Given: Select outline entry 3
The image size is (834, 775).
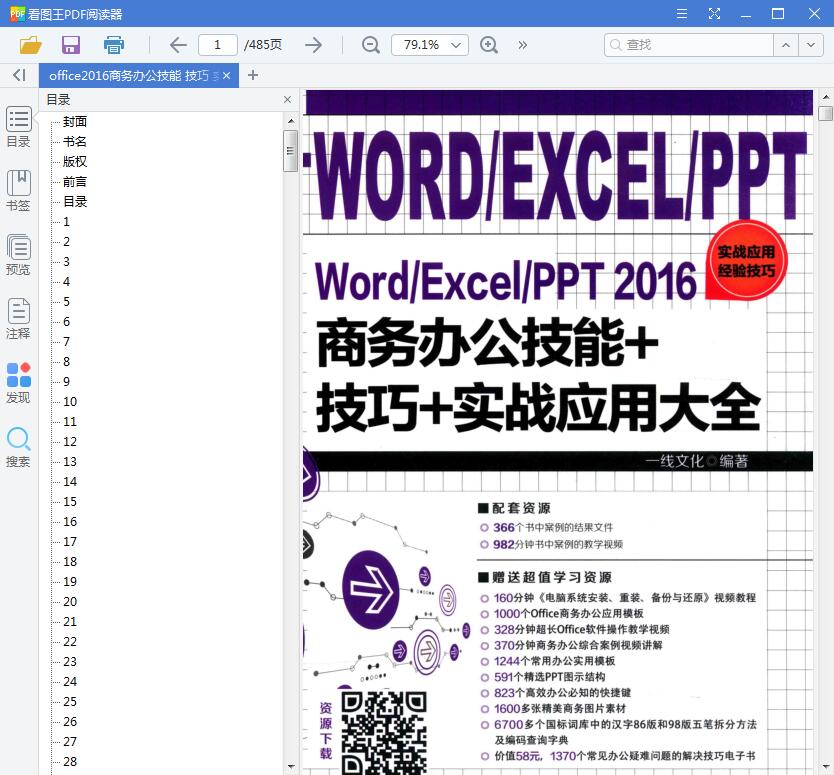Looking at the screenshot, I should click(x=66, y=261).
